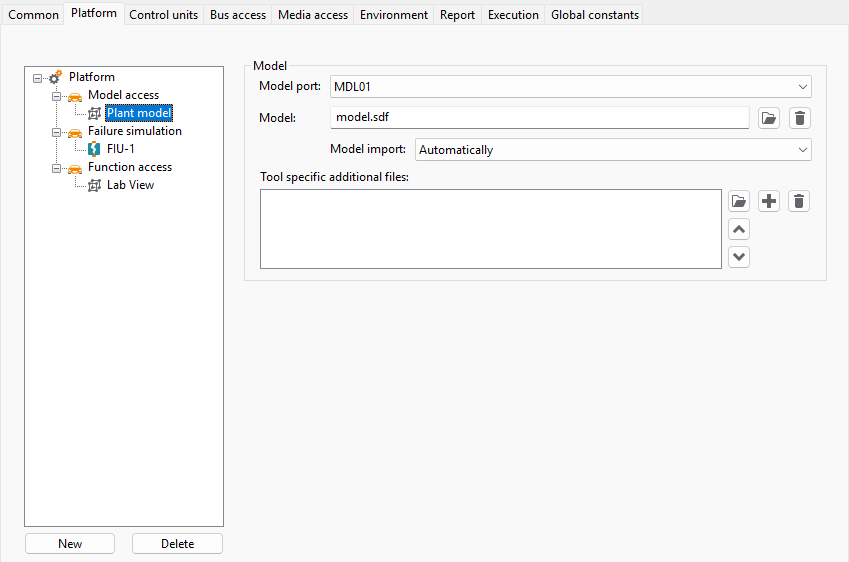Switch to the Execution tab
849x562 pixels.
513,15
